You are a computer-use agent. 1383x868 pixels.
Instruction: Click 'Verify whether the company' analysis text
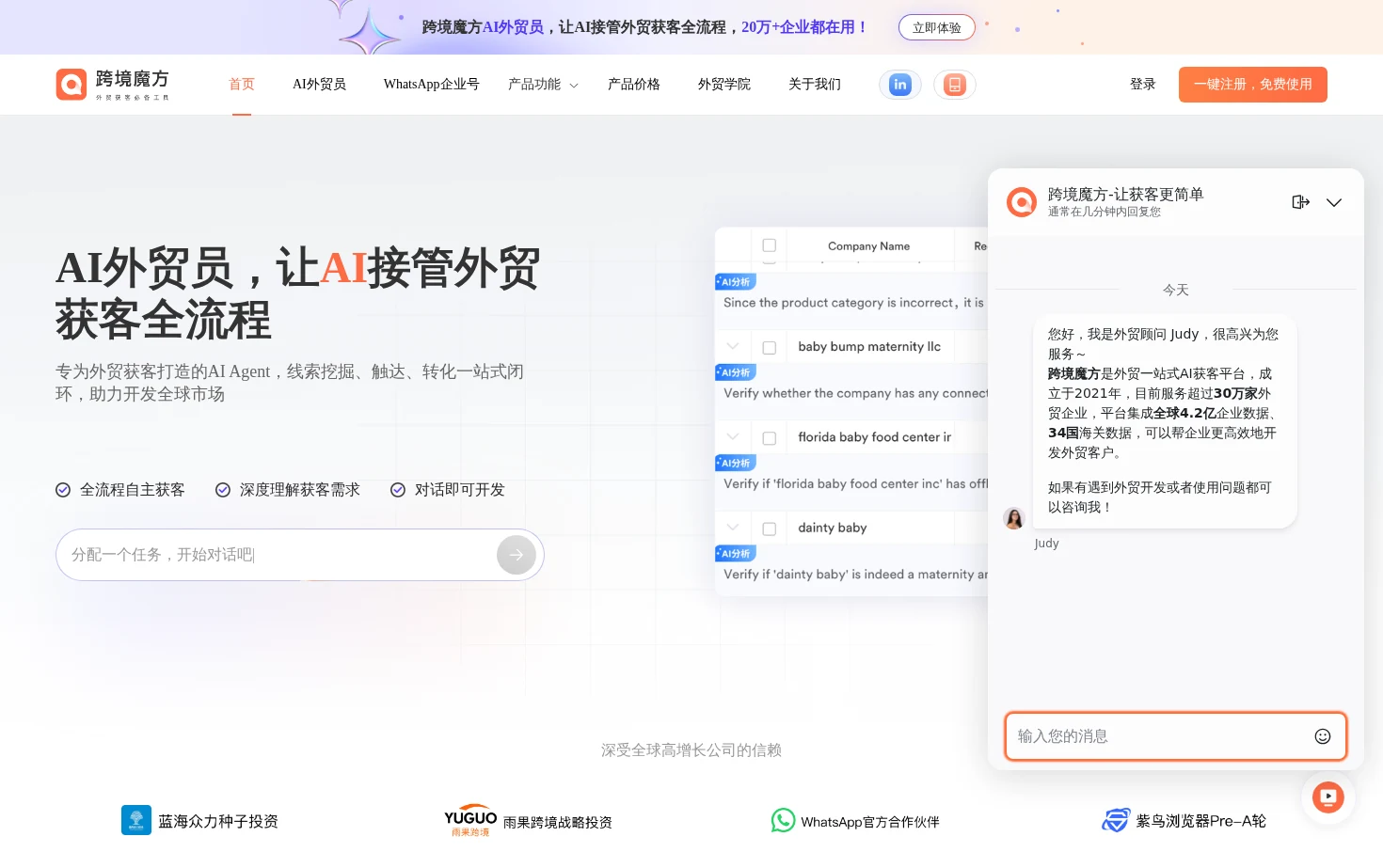pos(856,393)
